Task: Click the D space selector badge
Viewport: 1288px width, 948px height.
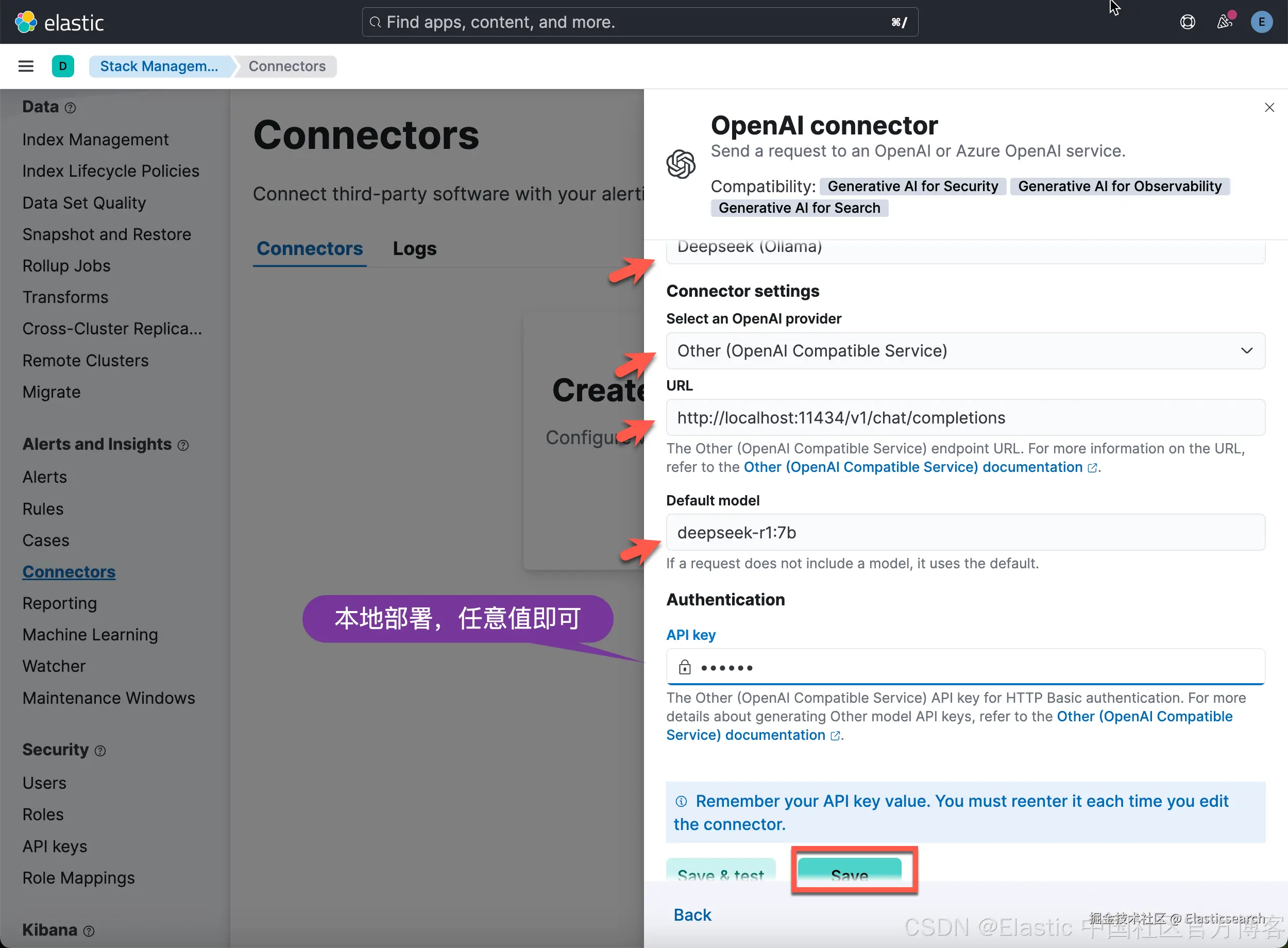Action: [62, 66]
